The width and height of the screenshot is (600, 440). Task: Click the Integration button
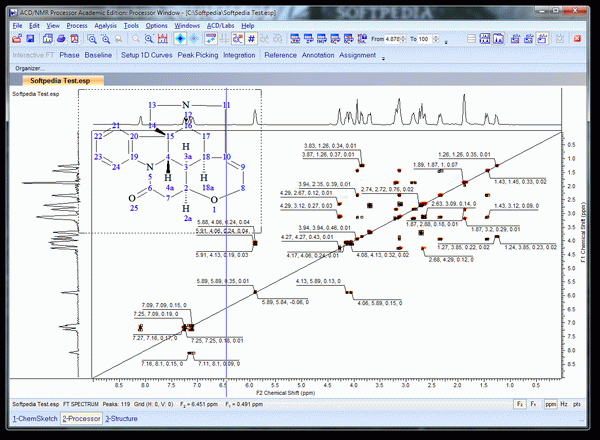(x=239, y=55)
